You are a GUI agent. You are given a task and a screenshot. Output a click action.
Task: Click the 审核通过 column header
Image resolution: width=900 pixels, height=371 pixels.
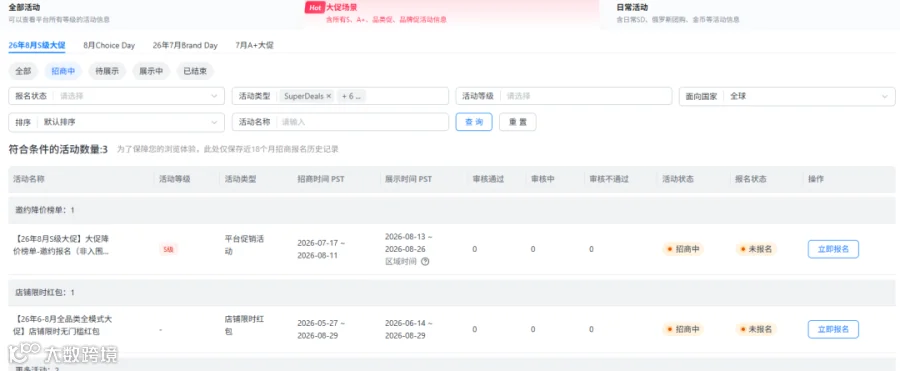488,179
